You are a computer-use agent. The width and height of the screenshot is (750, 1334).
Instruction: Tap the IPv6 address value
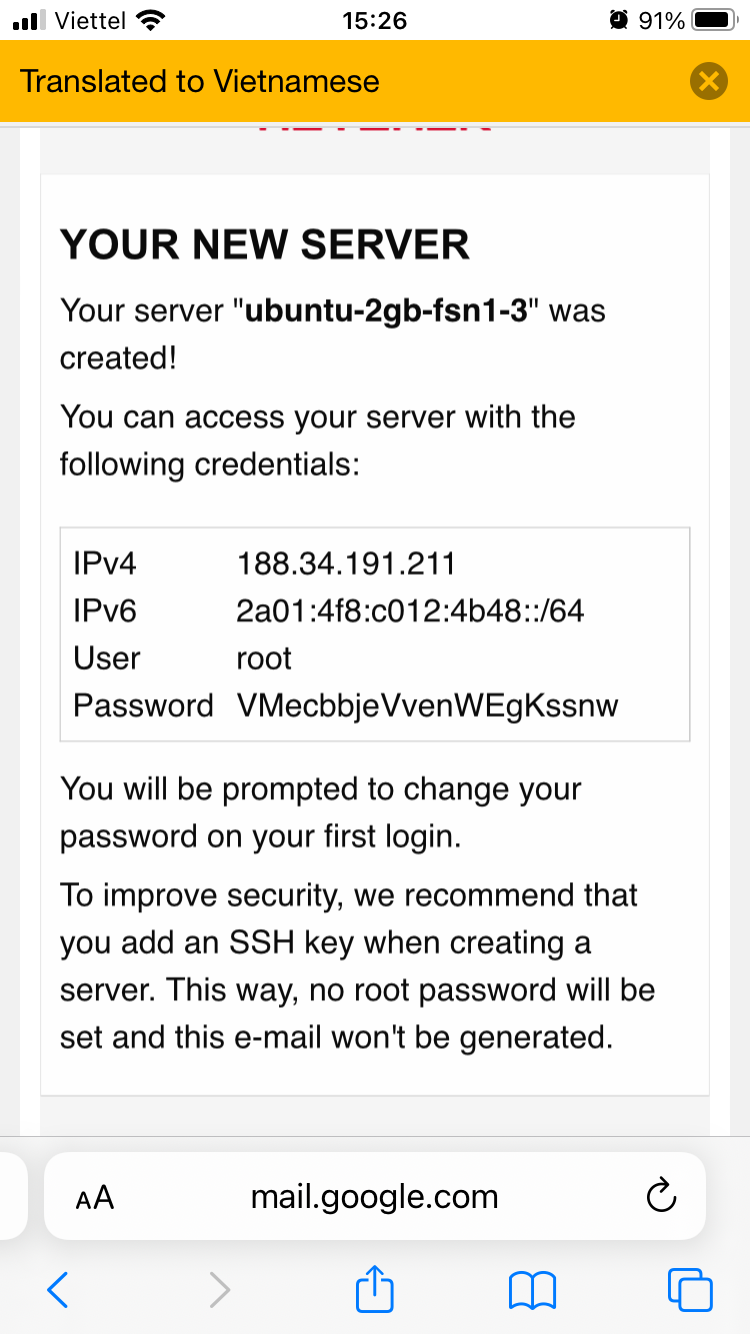[x=410, y=610]
